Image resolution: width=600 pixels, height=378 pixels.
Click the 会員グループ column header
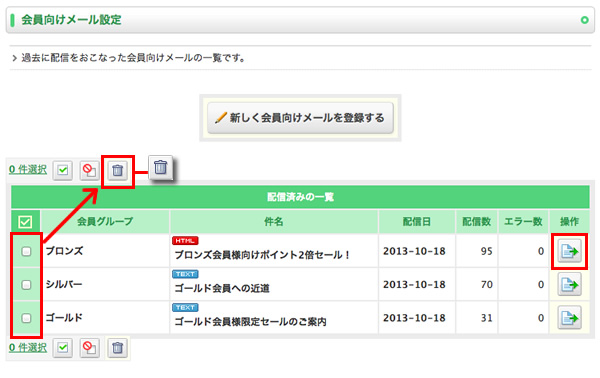(105, 222)
